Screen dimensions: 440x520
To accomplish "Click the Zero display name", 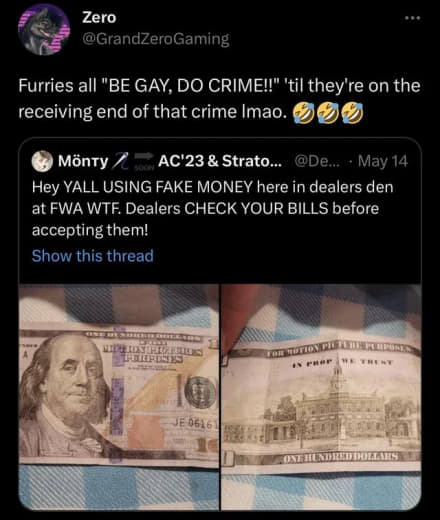I will (99, 17).
